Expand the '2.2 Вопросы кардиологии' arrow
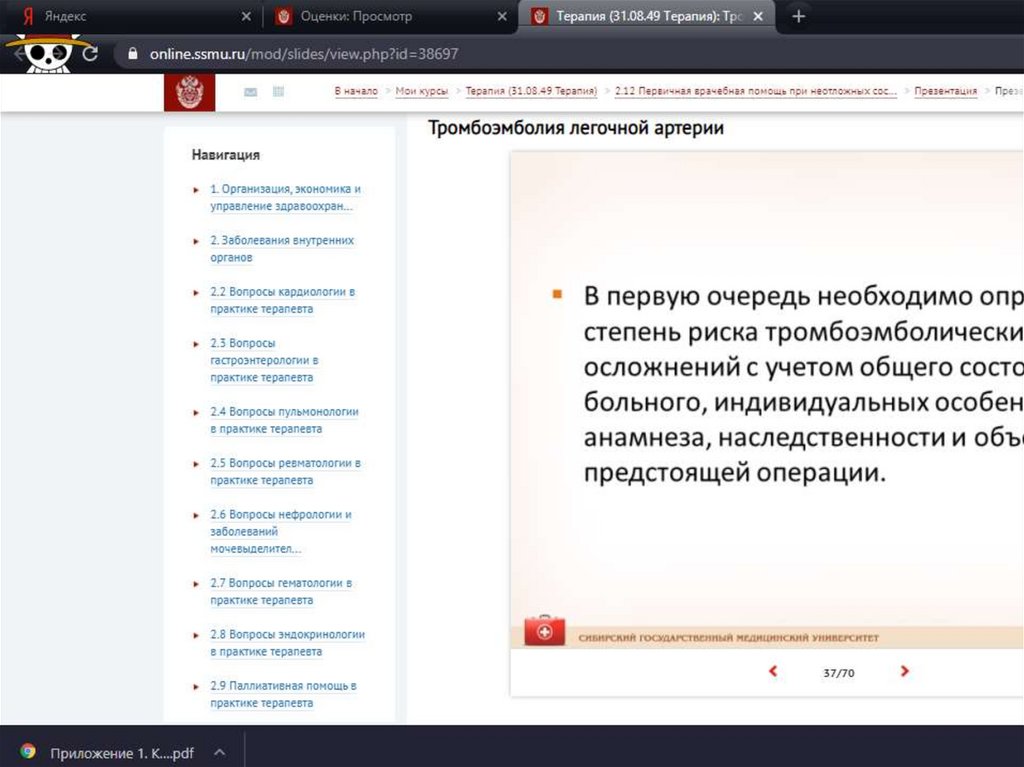This screenshot has height=767, width=1024. coord(197,293)
